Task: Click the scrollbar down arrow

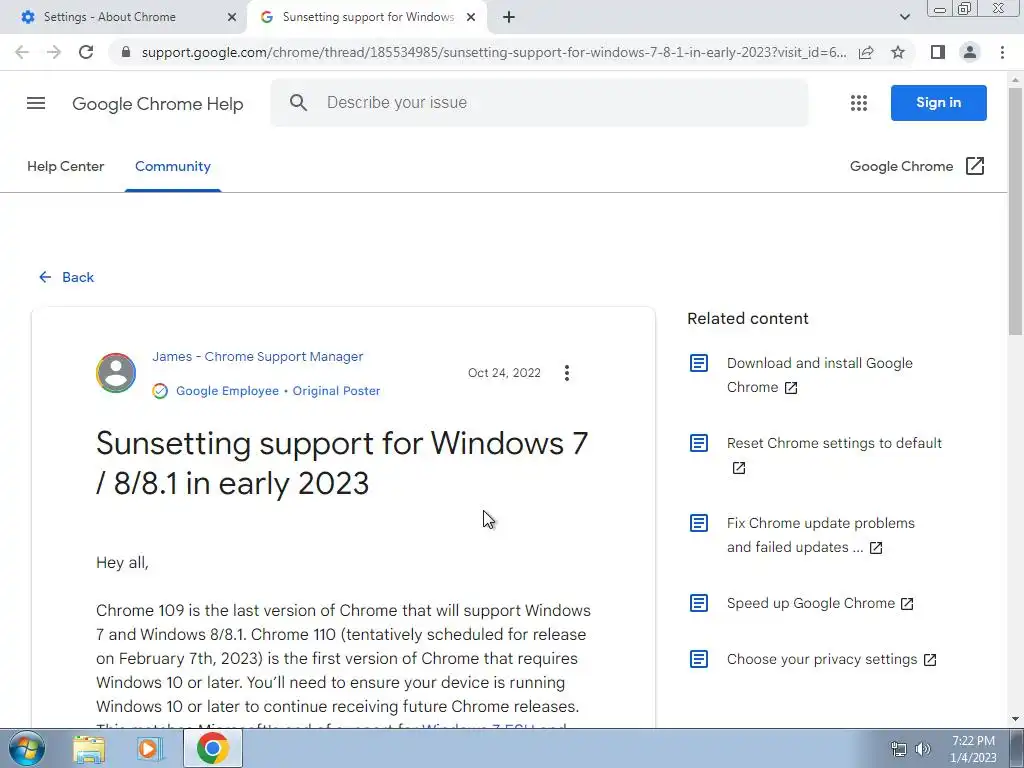Action: tap(1016, 720)
